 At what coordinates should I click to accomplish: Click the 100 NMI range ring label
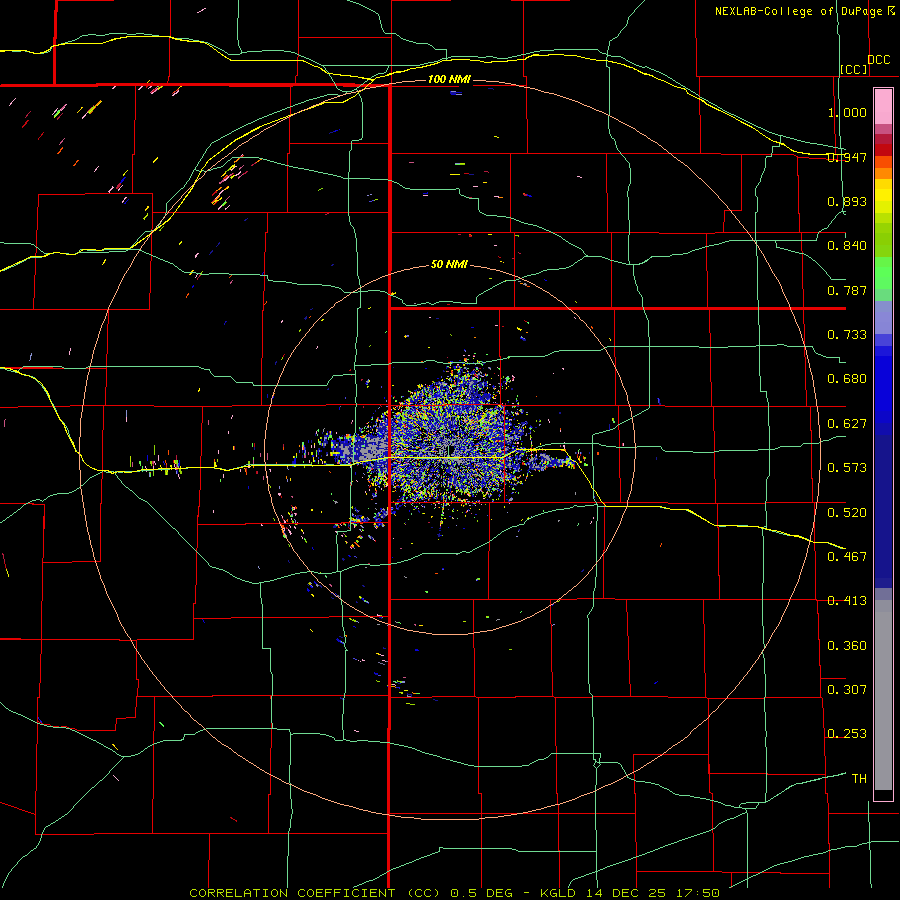click(x=449, y=79)
